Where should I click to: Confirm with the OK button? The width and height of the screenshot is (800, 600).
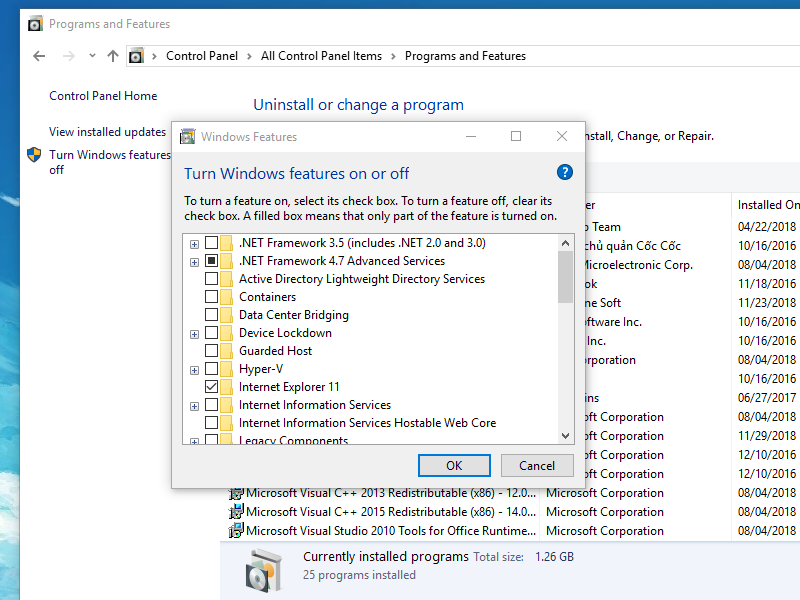(x=454, y=465)
